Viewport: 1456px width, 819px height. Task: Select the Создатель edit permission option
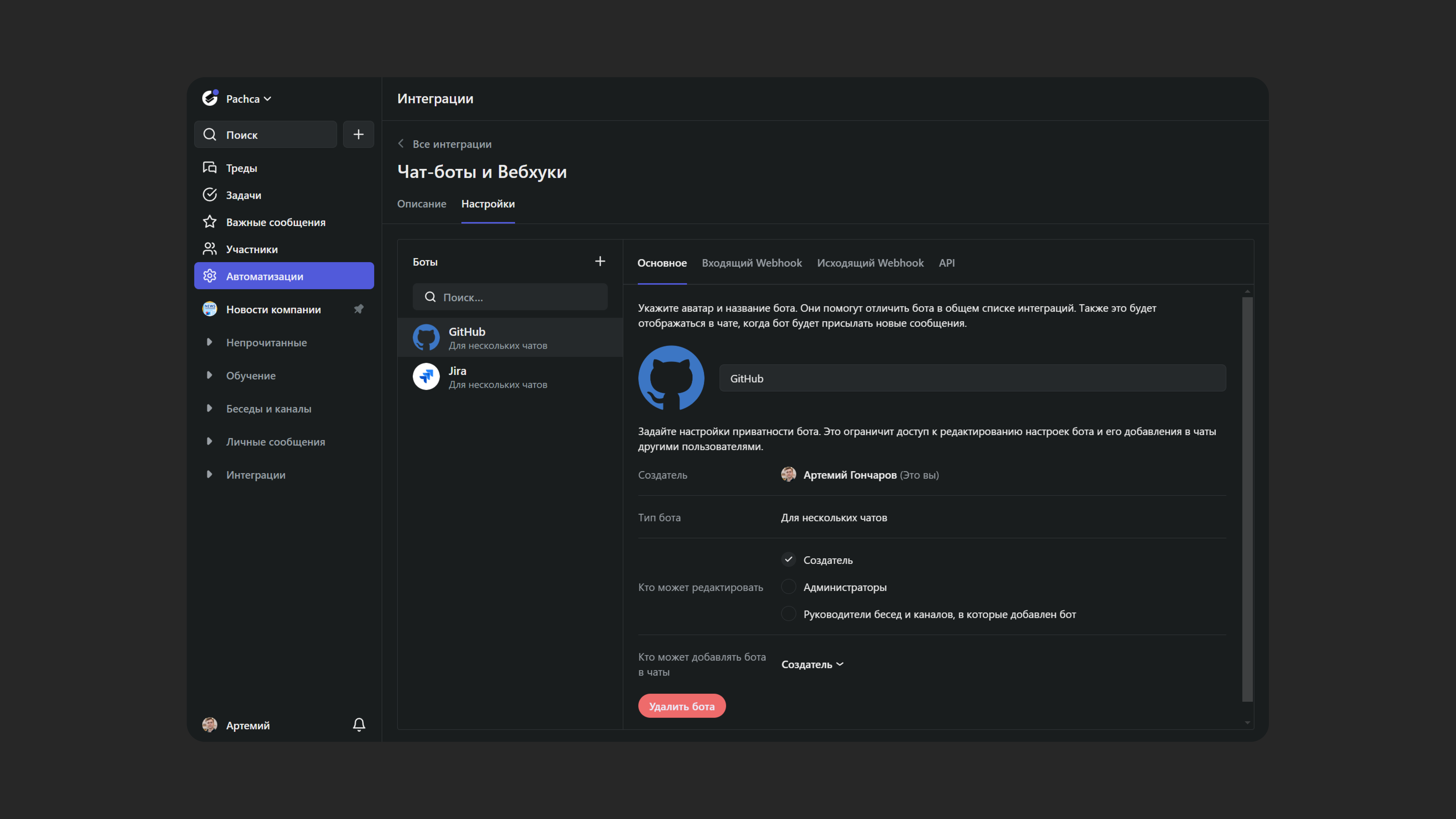point(788,560)
